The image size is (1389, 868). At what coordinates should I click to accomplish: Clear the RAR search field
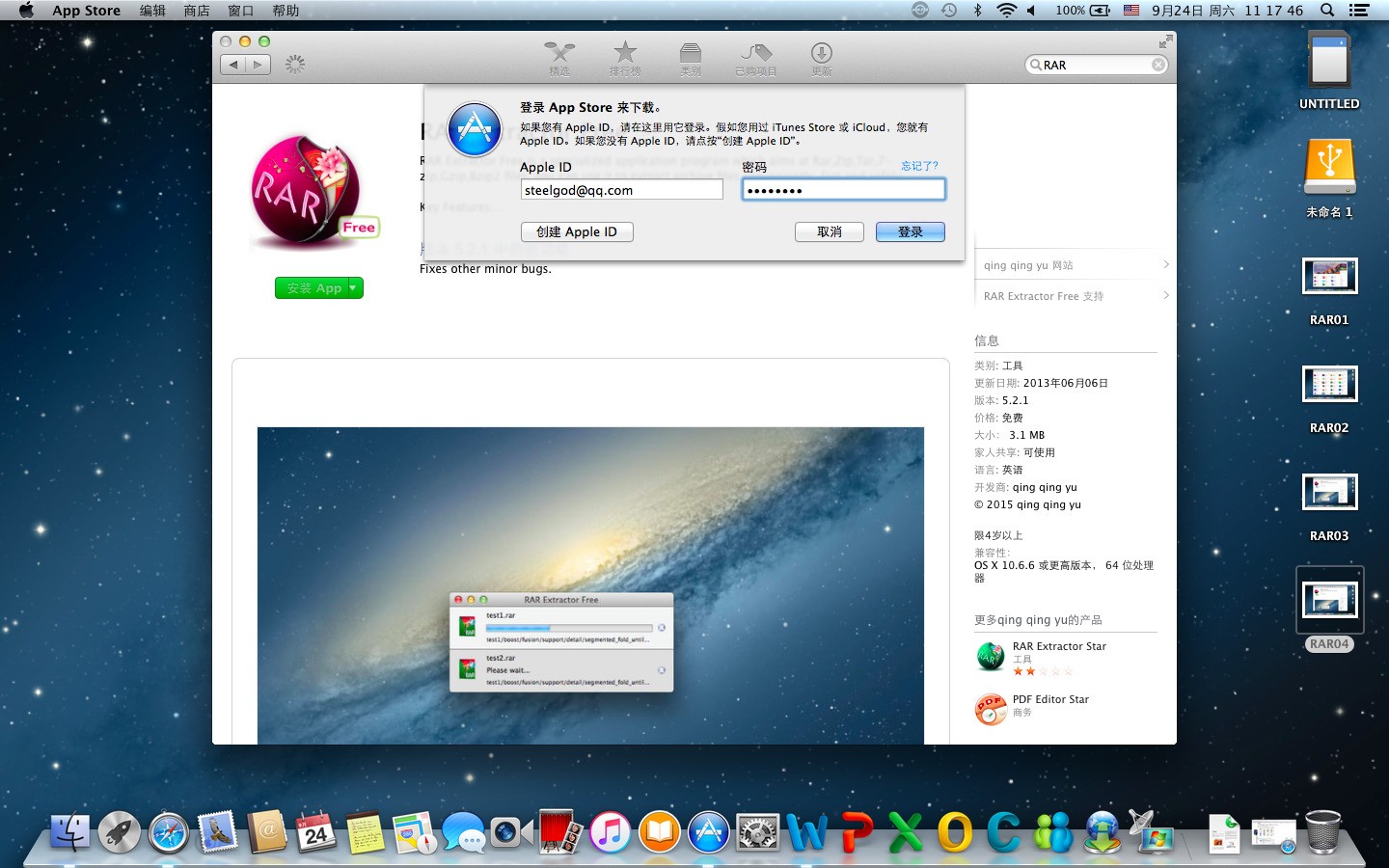pos(1157,65)
